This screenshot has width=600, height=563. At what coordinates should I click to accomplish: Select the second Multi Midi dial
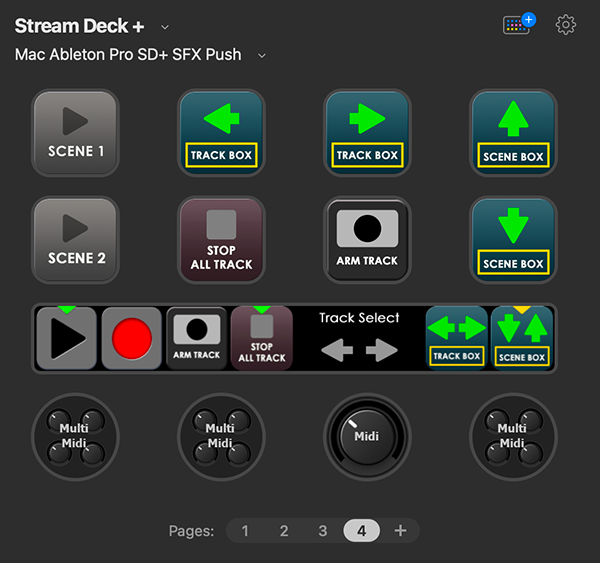pos(221,437)
